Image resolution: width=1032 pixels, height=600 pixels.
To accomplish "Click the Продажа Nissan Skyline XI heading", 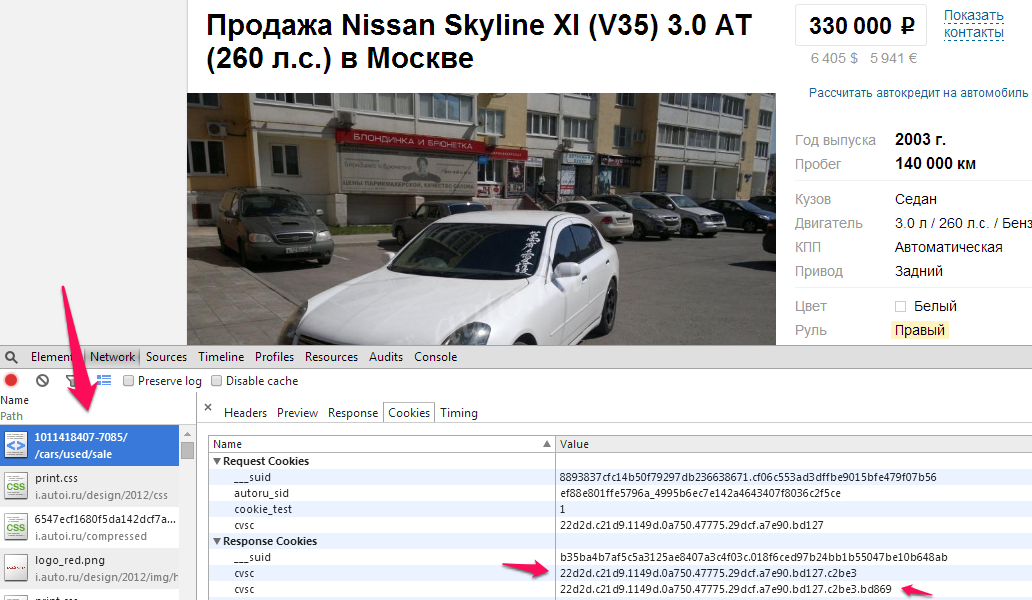I will pyautogui.click(x=479, y=41).
